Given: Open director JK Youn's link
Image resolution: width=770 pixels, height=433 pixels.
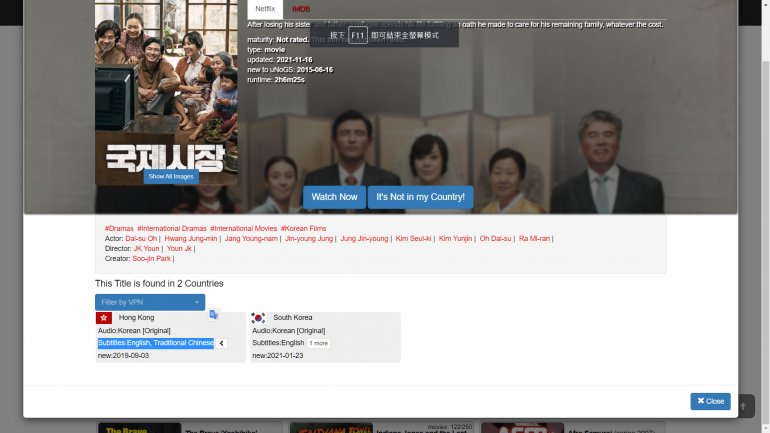Looking at the screenshot, I should point(146,248).
